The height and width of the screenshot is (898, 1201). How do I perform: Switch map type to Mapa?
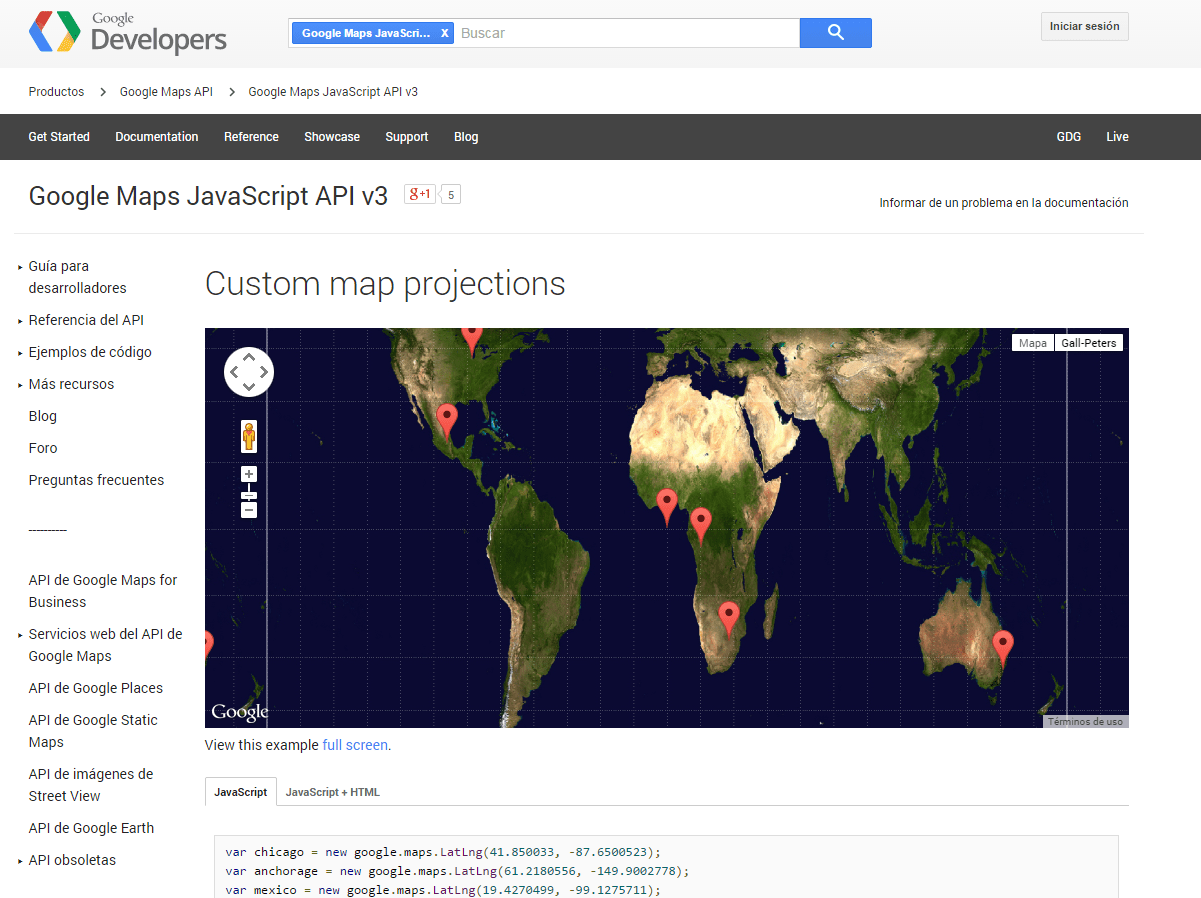1033,343
